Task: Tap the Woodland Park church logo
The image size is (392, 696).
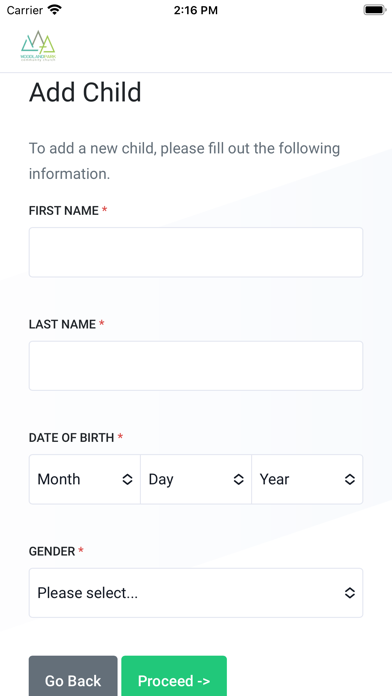Action: tap(38, 46)
